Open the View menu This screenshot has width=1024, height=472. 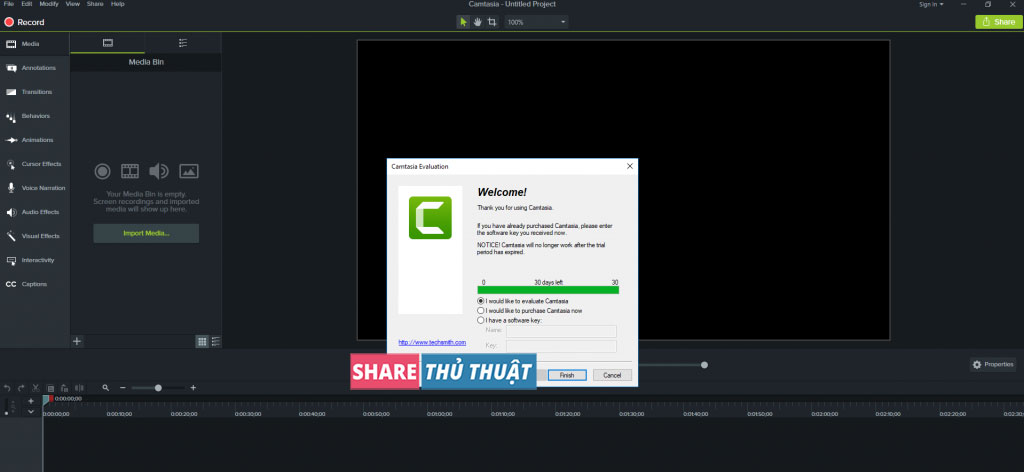[x=72, y=4]
